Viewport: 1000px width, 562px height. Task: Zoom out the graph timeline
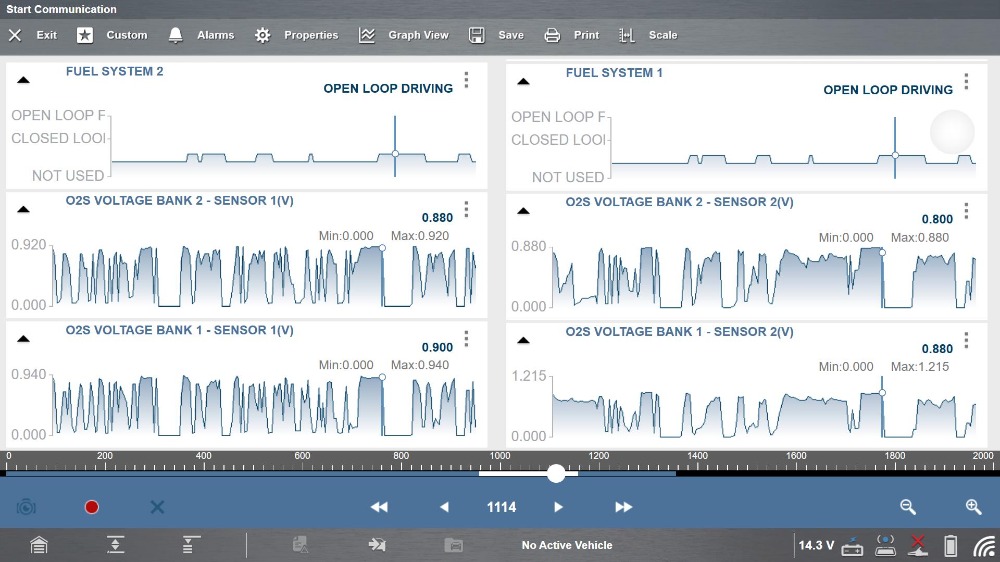908,507
